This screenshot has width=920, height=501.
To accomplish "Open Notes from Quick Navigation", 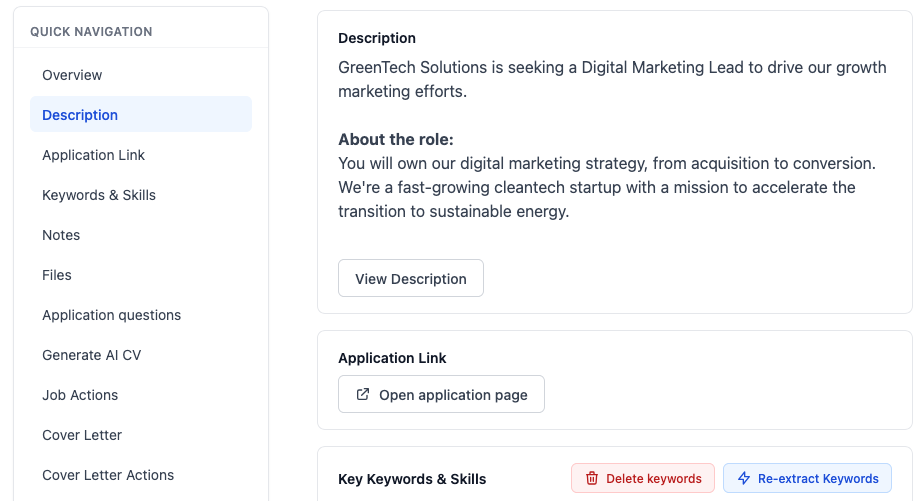I will pos(61,235).
